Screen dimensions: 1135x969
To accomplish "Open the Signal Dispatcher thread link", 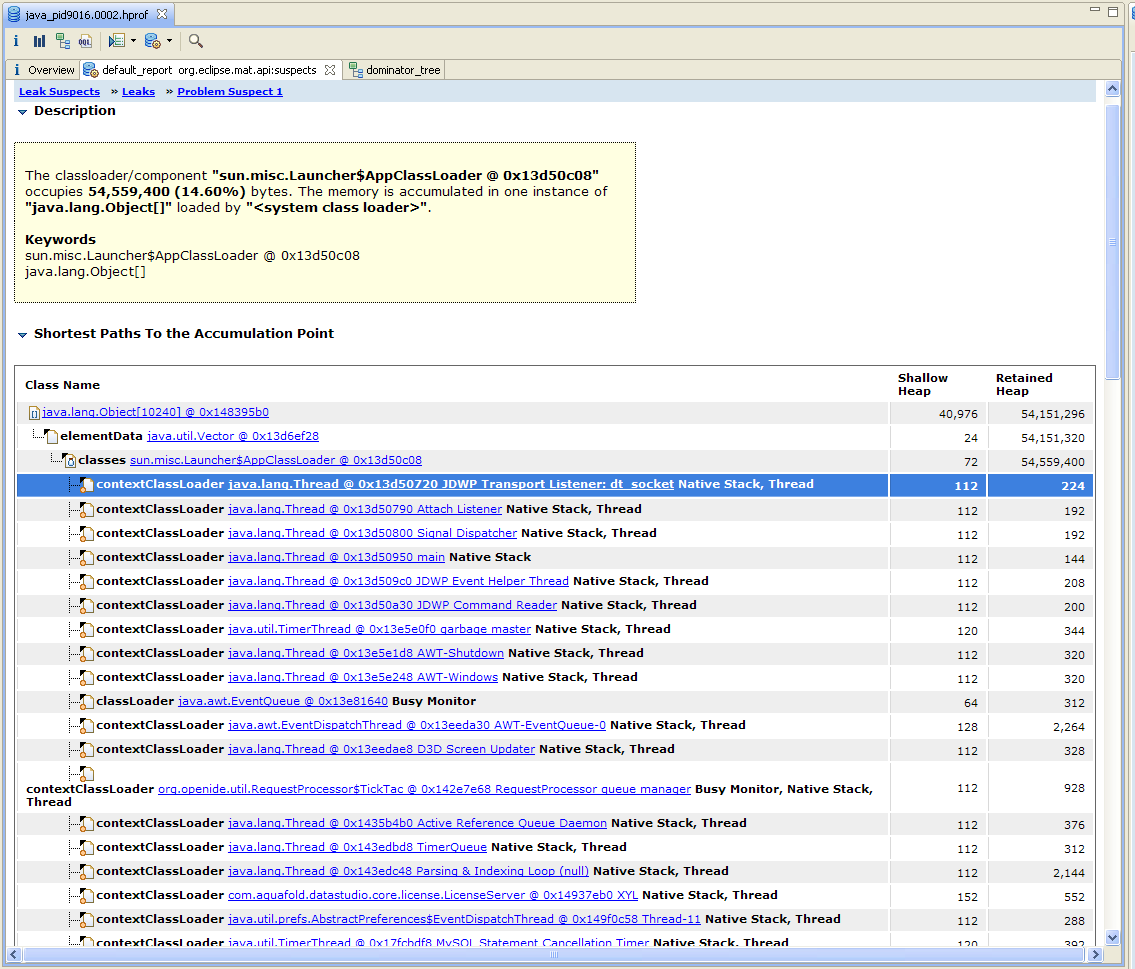I will point(373,533).
